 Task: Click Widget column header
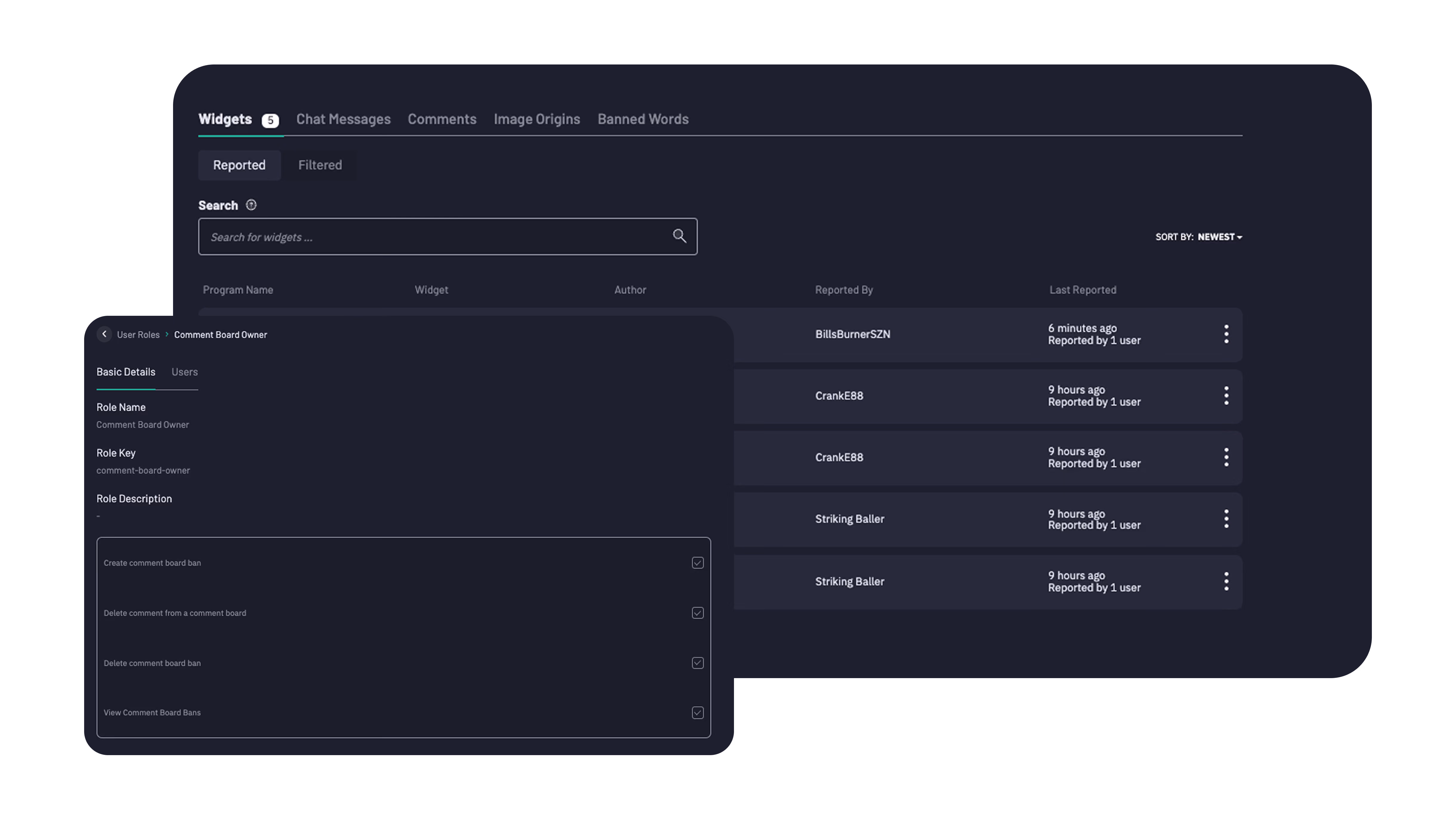click(x=431, y=290)
